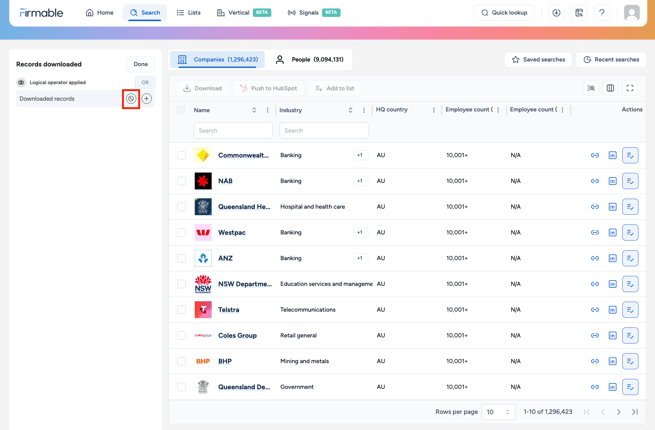The width and height of the screenshot is (655, 430).
Task: Click the Name column search field
Action: [233, 130]
